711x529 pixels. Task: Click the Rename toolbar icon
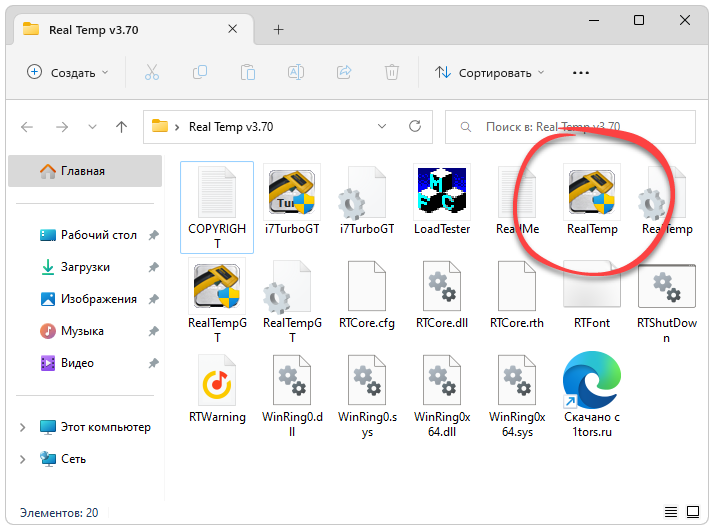[x=296, y=73]
